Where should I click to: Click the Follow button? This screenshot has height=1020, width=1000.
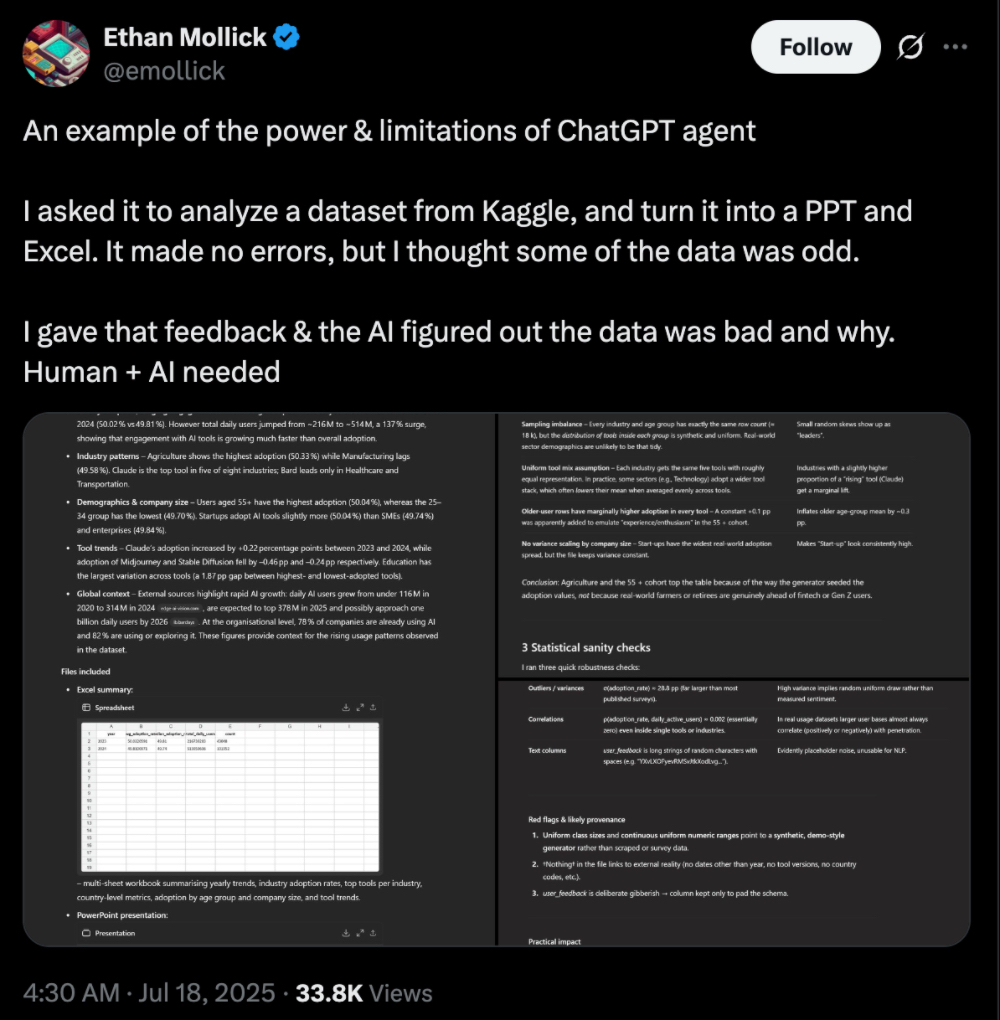[x=815, y=47]
